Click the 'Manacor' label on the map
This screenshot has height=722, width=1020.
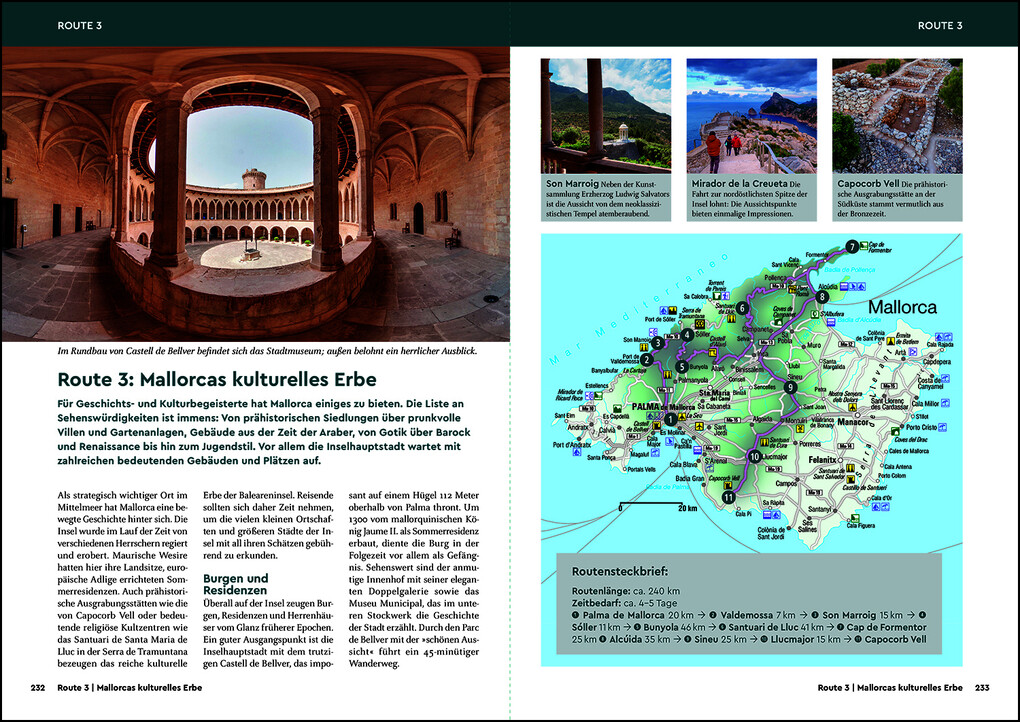click(x=853, y=421)
